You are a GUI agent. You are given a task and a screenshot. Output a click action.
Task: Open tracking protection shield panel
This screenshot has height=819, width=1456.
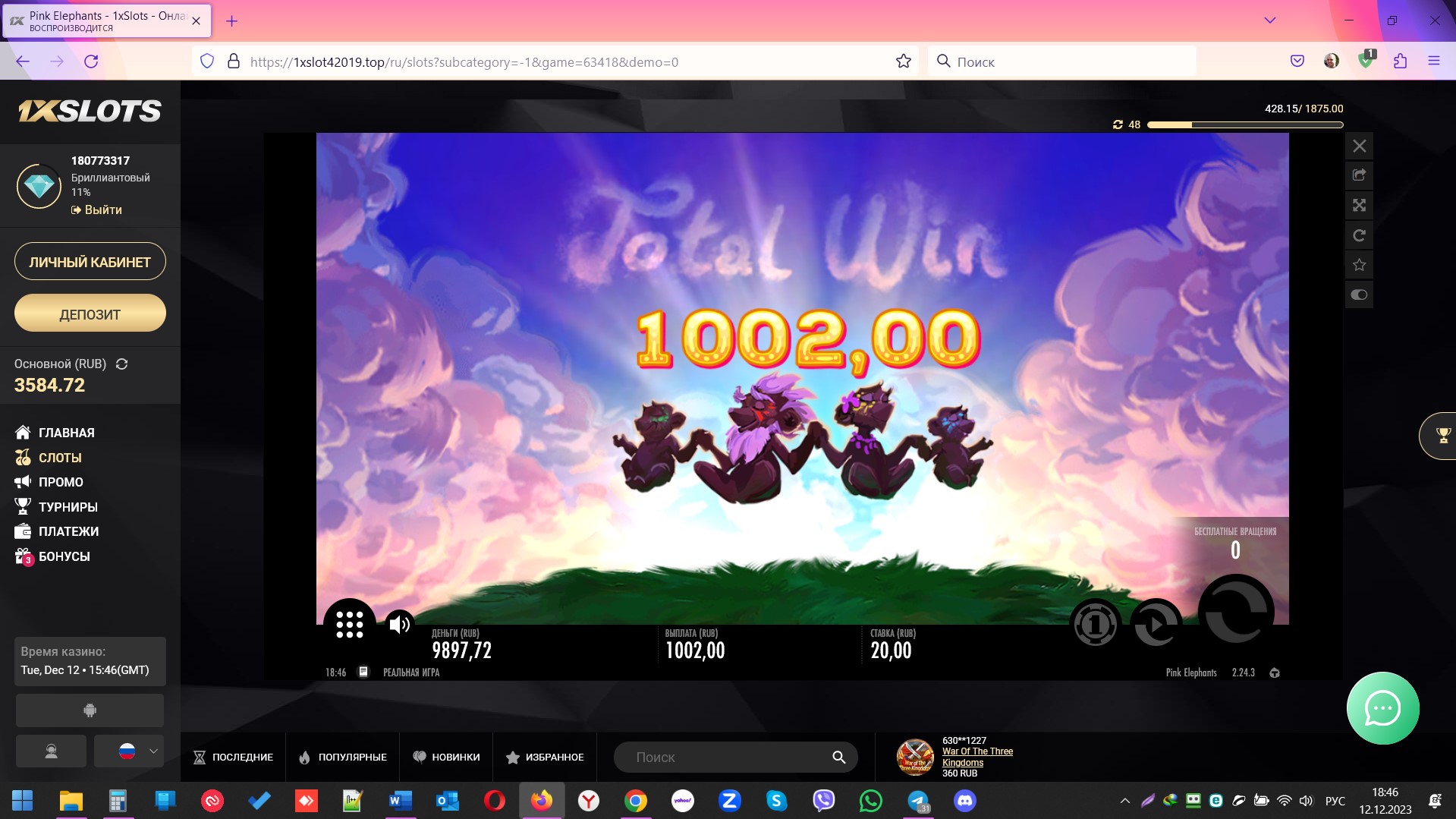click(207, 61)
